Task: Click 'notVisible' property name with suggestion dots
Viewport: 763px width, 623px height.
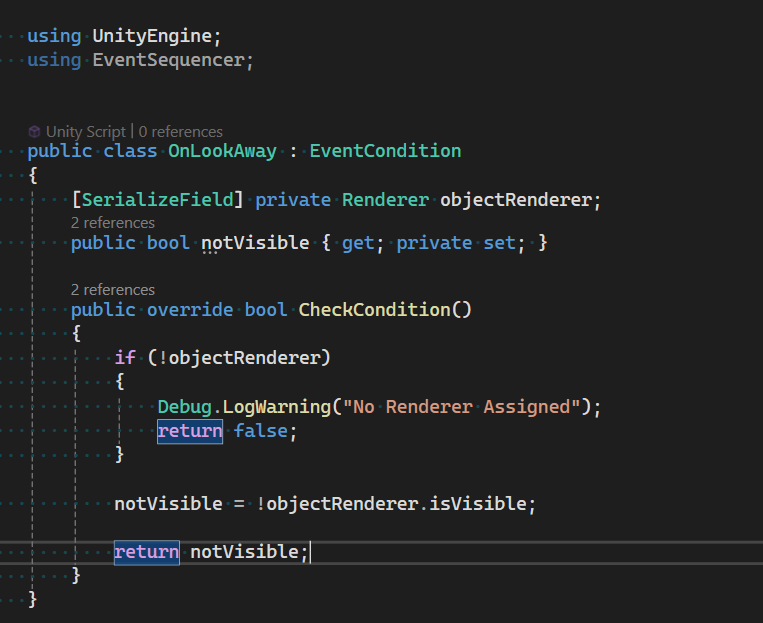Action: pyautogui.click(x=255, y=242)
